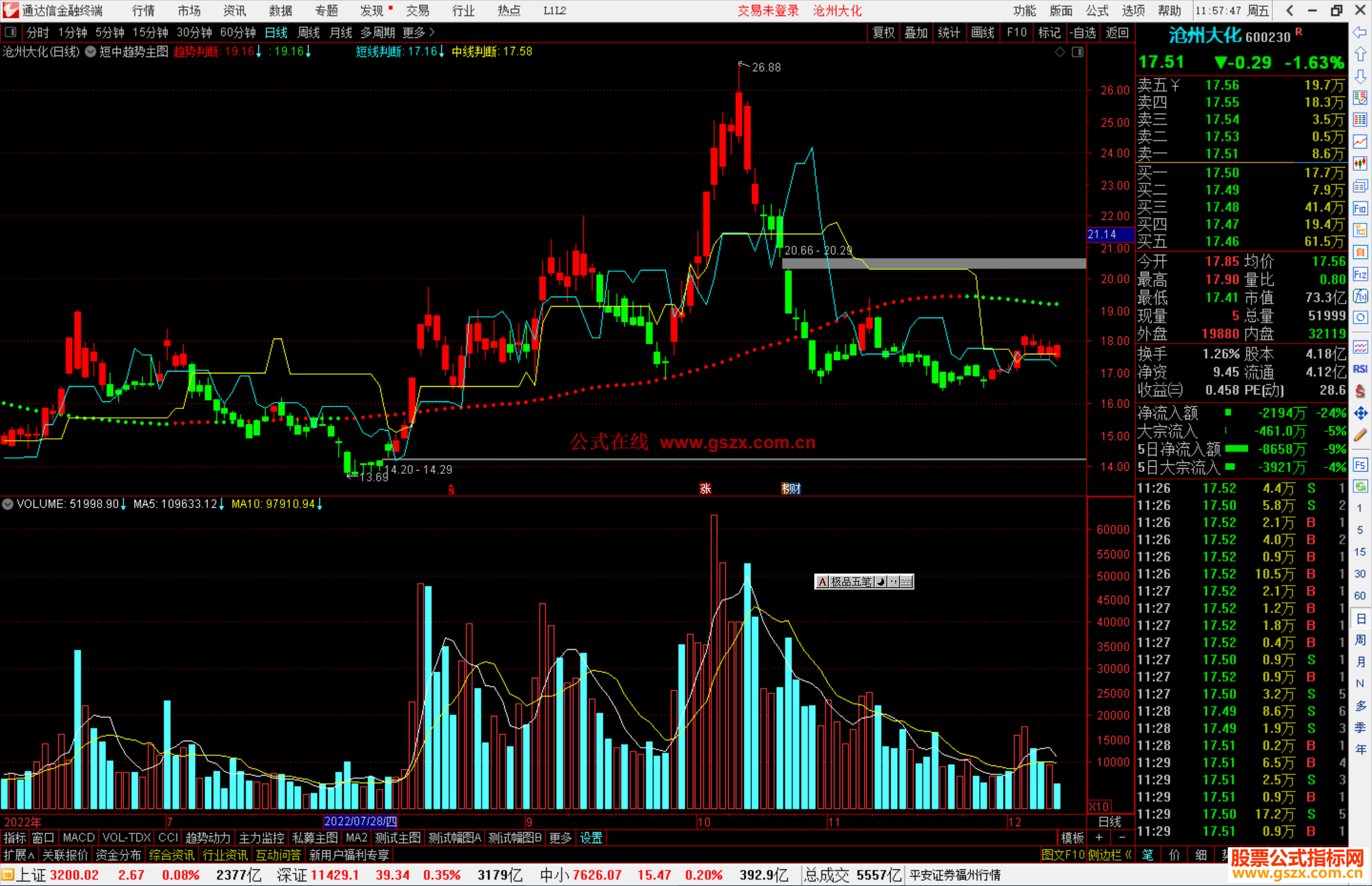Toggle the round marker before VOLUME indicator
Screen dimensions: 1372x886
(8, 504)
